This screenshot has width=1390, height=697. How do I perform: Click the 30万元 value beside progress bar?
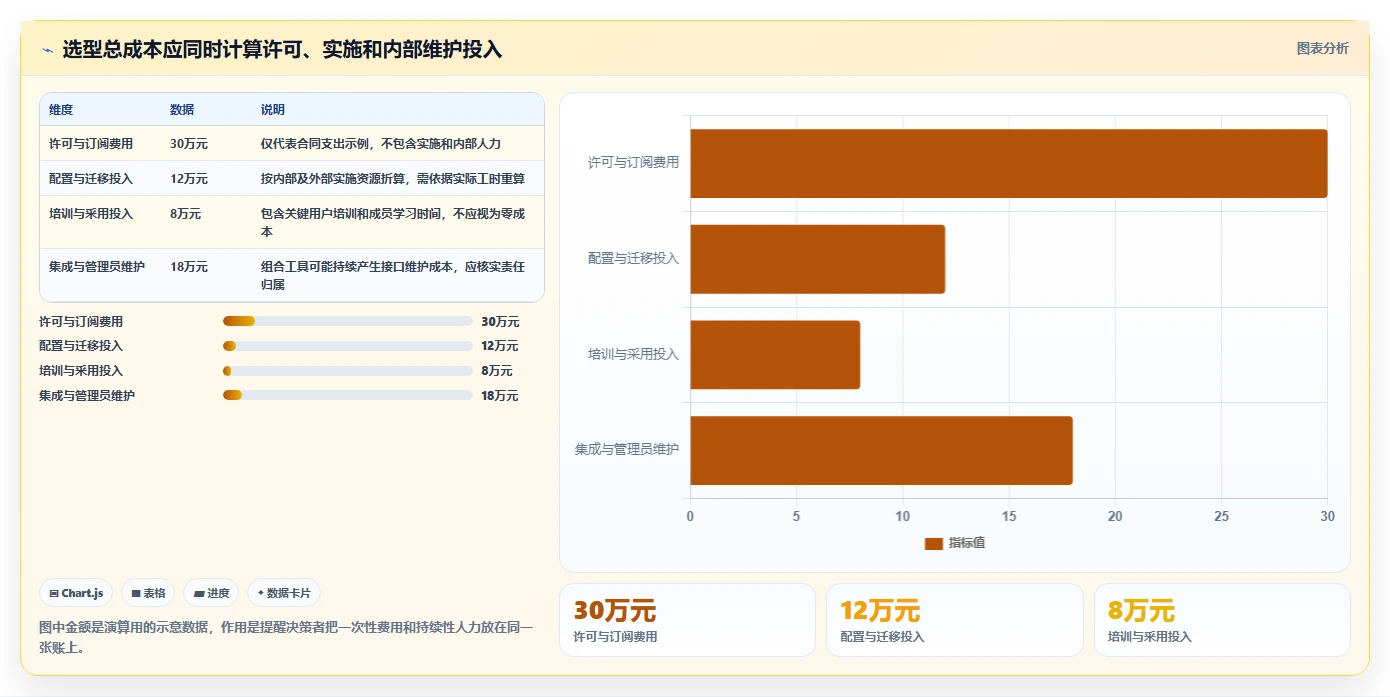pyautogui.click(x=500, y=322)
